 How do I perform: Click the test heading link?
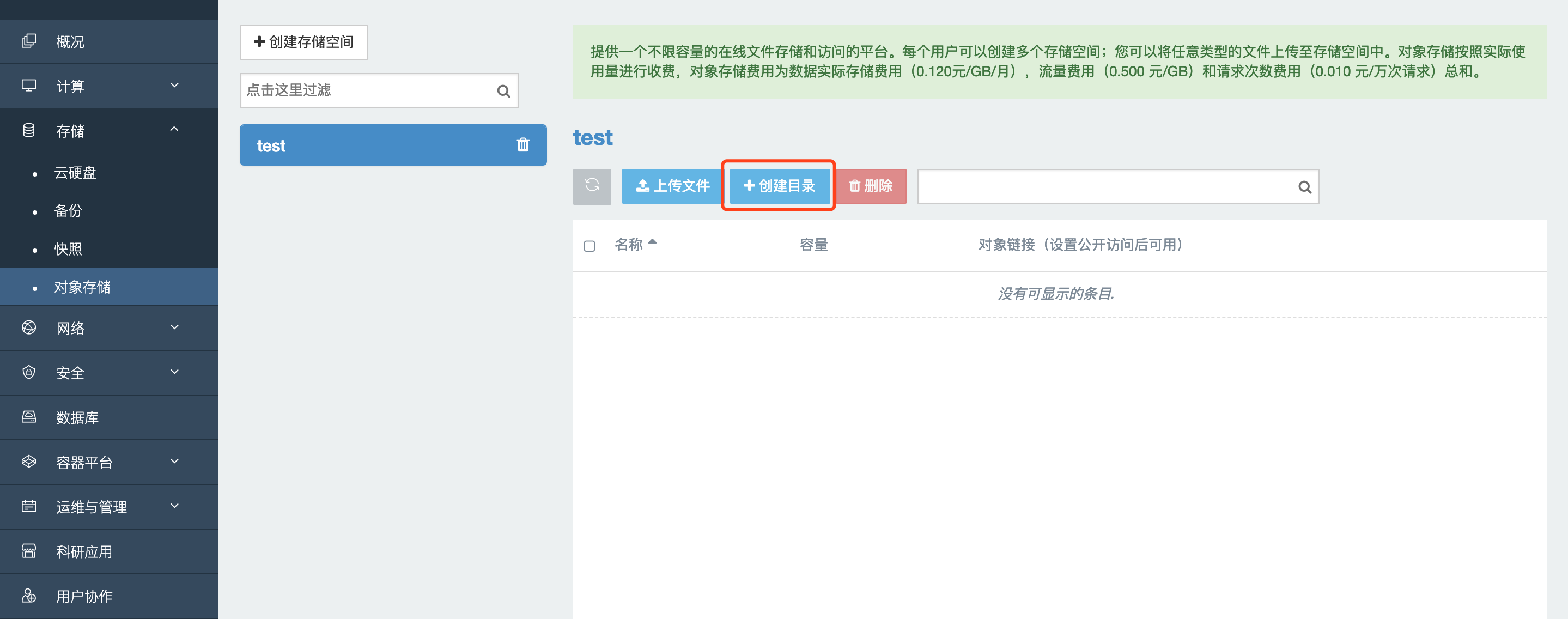[x=592, y=137]
